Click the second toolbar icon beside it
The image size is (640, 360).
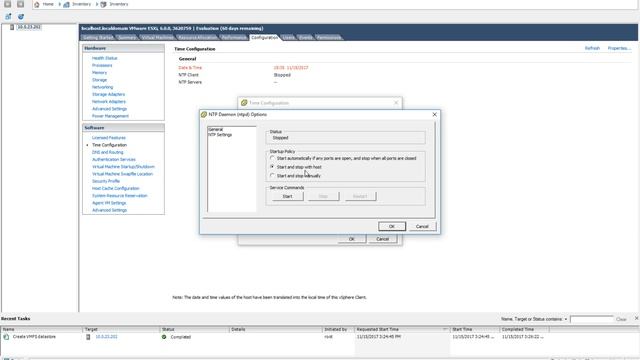click(x=21, y=16)
